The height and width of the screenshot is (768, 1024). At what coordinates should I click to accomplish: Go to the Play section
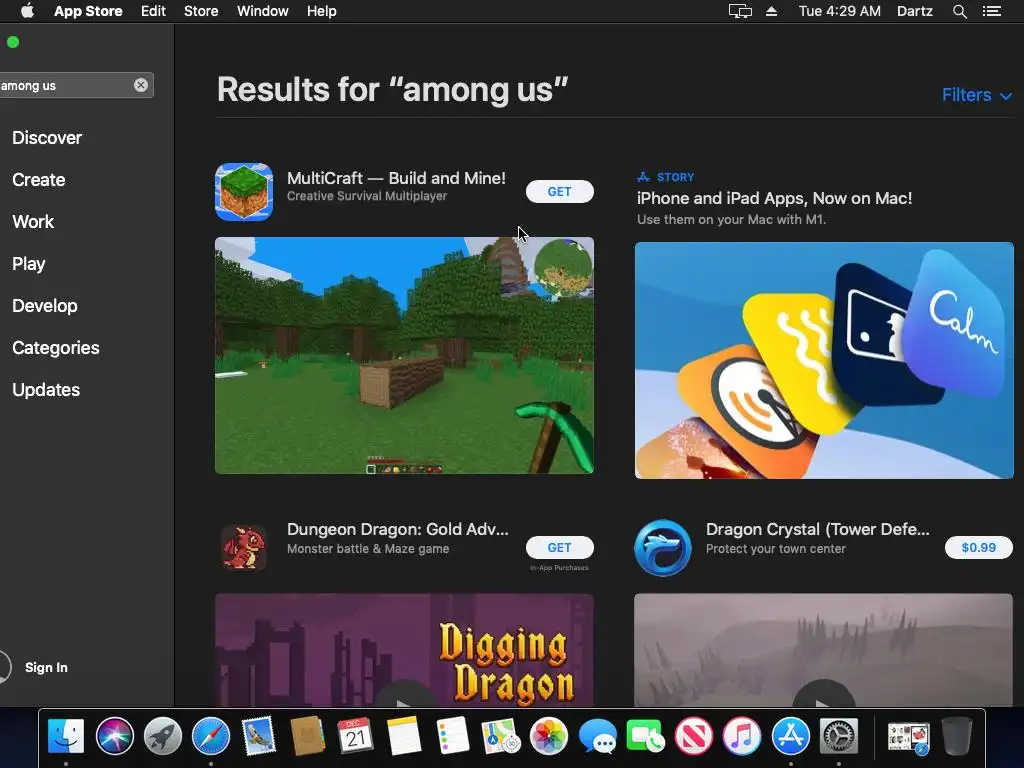coord(29,264)
